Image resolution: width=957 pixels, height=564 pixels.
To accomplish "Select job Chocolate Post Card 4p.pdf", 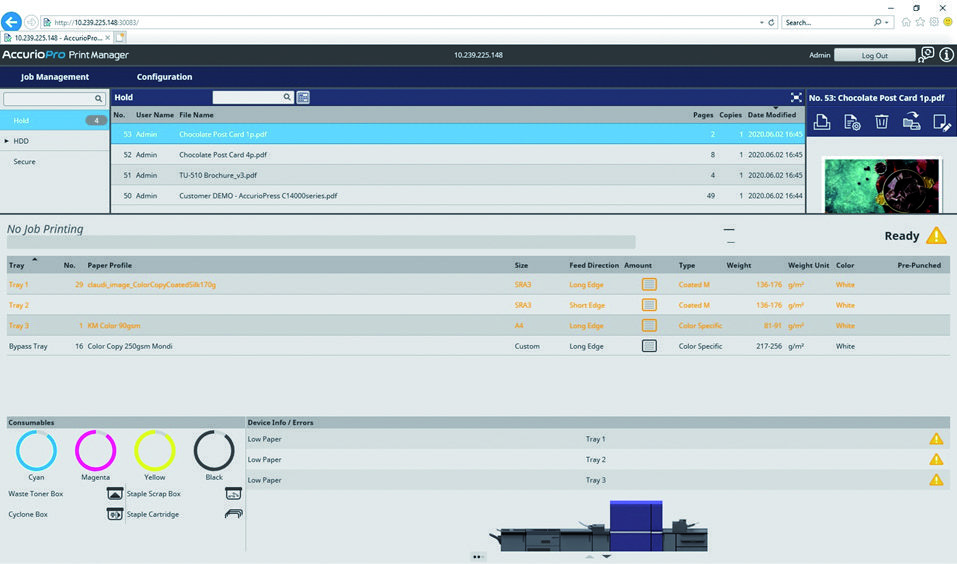I will [x=458, y=155].
